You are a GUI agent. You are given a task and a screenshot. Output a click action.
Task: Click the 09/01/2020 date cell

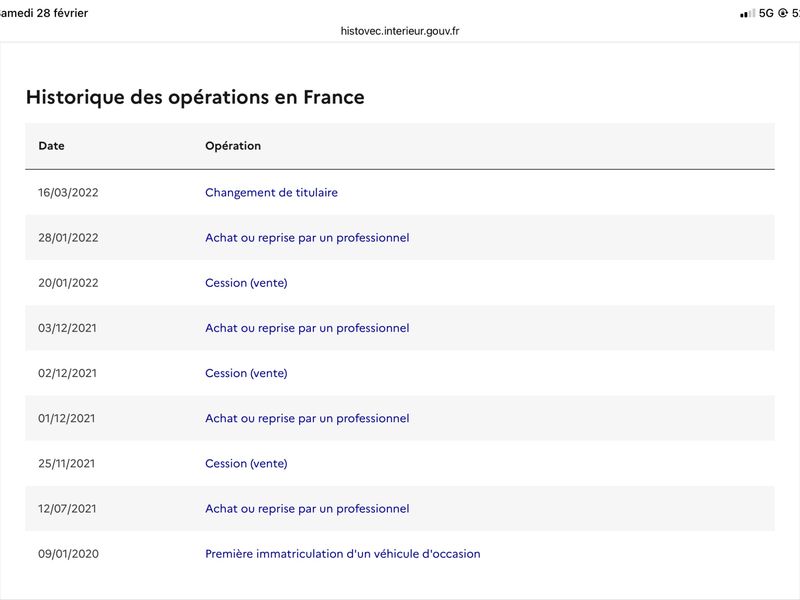68,554
